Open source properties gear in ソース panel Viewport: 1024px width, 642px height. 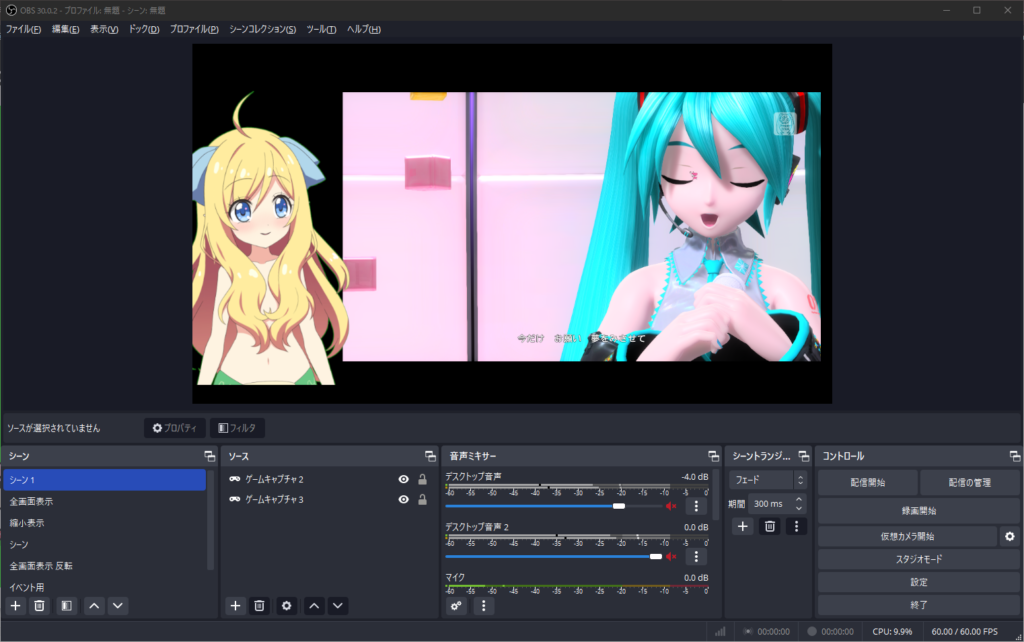pos(287,605)
